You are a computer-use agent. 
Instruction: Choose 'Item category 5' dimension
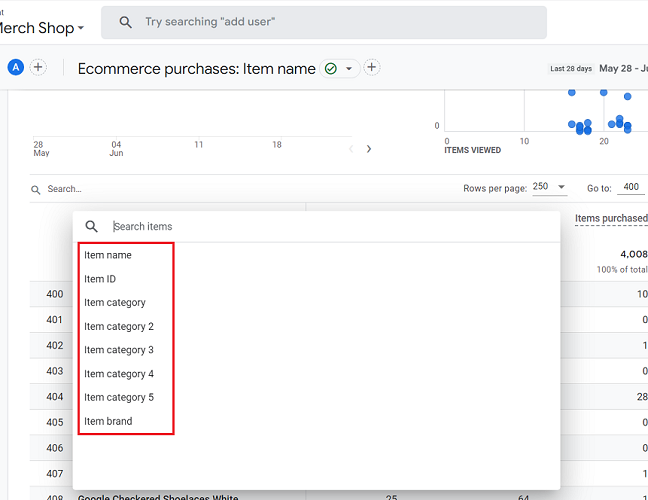[119, 398]
